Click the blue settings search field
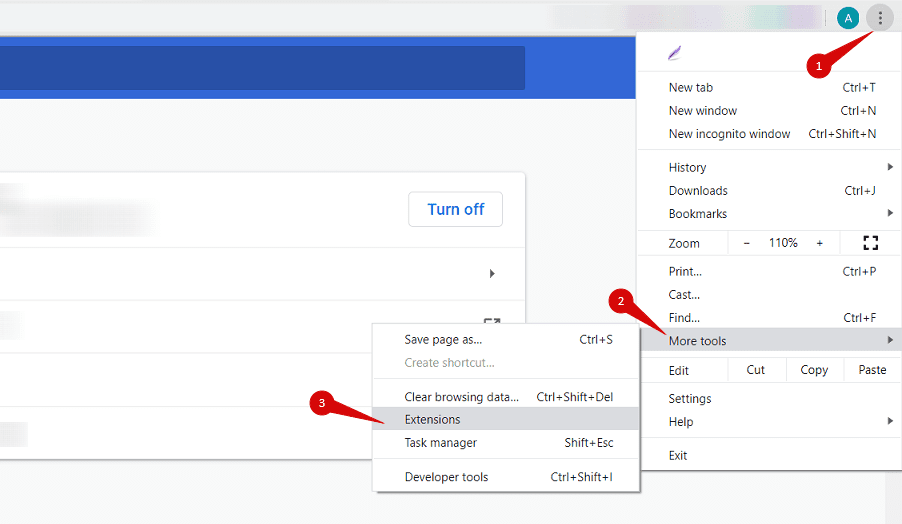 [262, 68]
